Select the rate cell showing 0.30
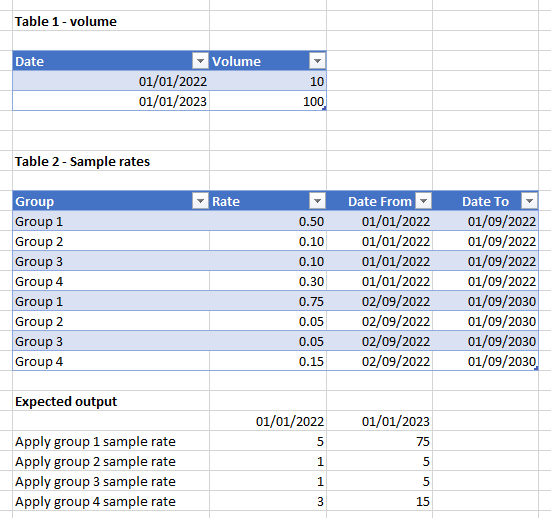The height and width of the screenshot is (518, 551). pos(268,281)
